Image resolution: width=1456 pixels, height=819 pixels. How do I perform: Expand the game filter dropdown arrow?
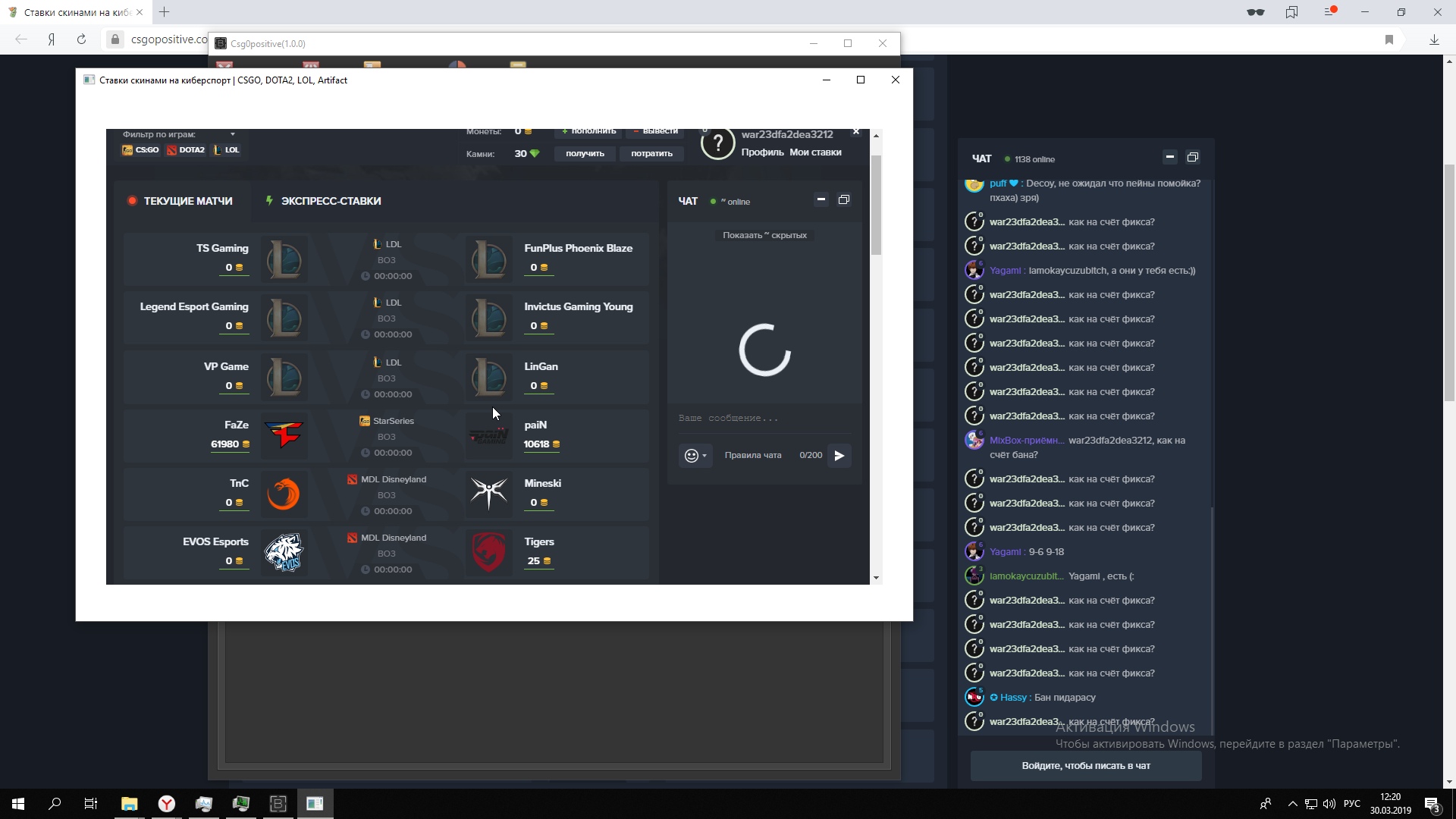point(233,135)
